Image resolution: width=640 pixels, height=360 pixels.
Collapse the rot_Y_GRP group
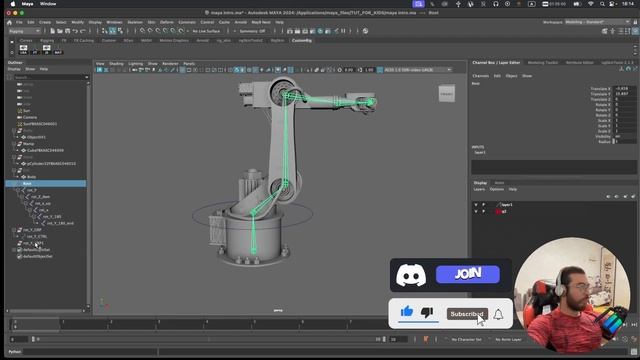14,230
